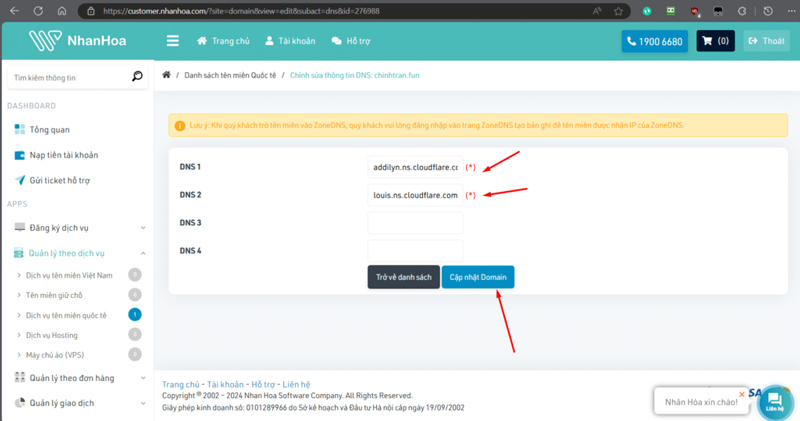Image resolution: width=800 pixels, height=421 pixels.
Task: Click the hamburger menu icon in header
Action: point(173,41)
